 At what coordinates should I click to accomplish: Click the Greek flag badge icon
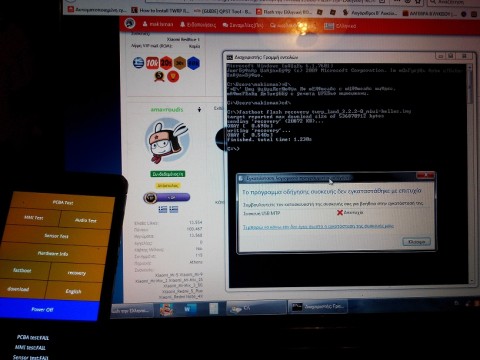click(138, 62)
